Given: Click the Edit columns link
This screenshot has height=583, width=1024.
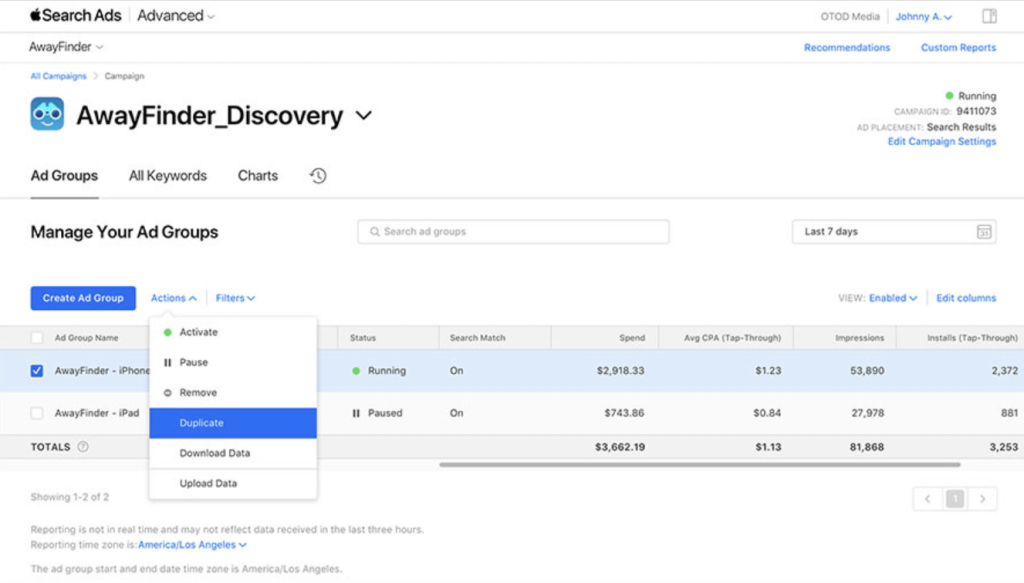Looking at the screenshot, I should click(966, 298).
